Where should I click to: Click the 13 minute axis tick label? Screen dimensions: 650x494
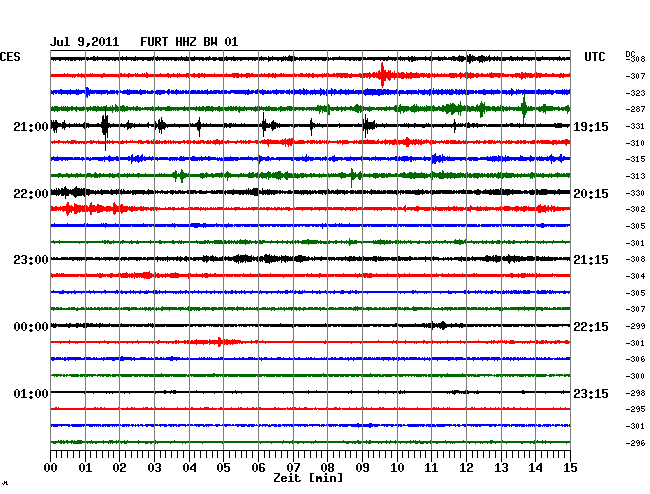501,467
